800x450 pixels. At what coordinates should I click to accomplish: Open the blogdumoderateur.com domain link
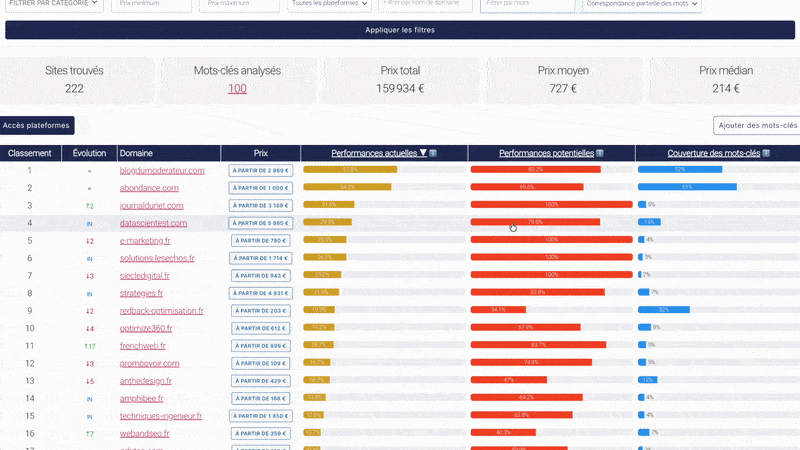162,170
